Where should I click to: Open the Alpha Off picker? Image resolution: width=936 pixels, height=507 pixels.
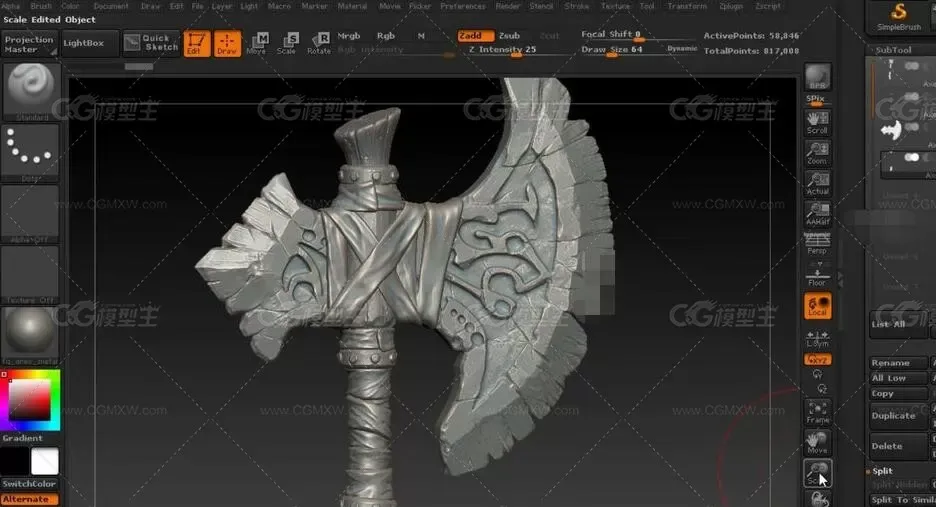coord(30,214)
